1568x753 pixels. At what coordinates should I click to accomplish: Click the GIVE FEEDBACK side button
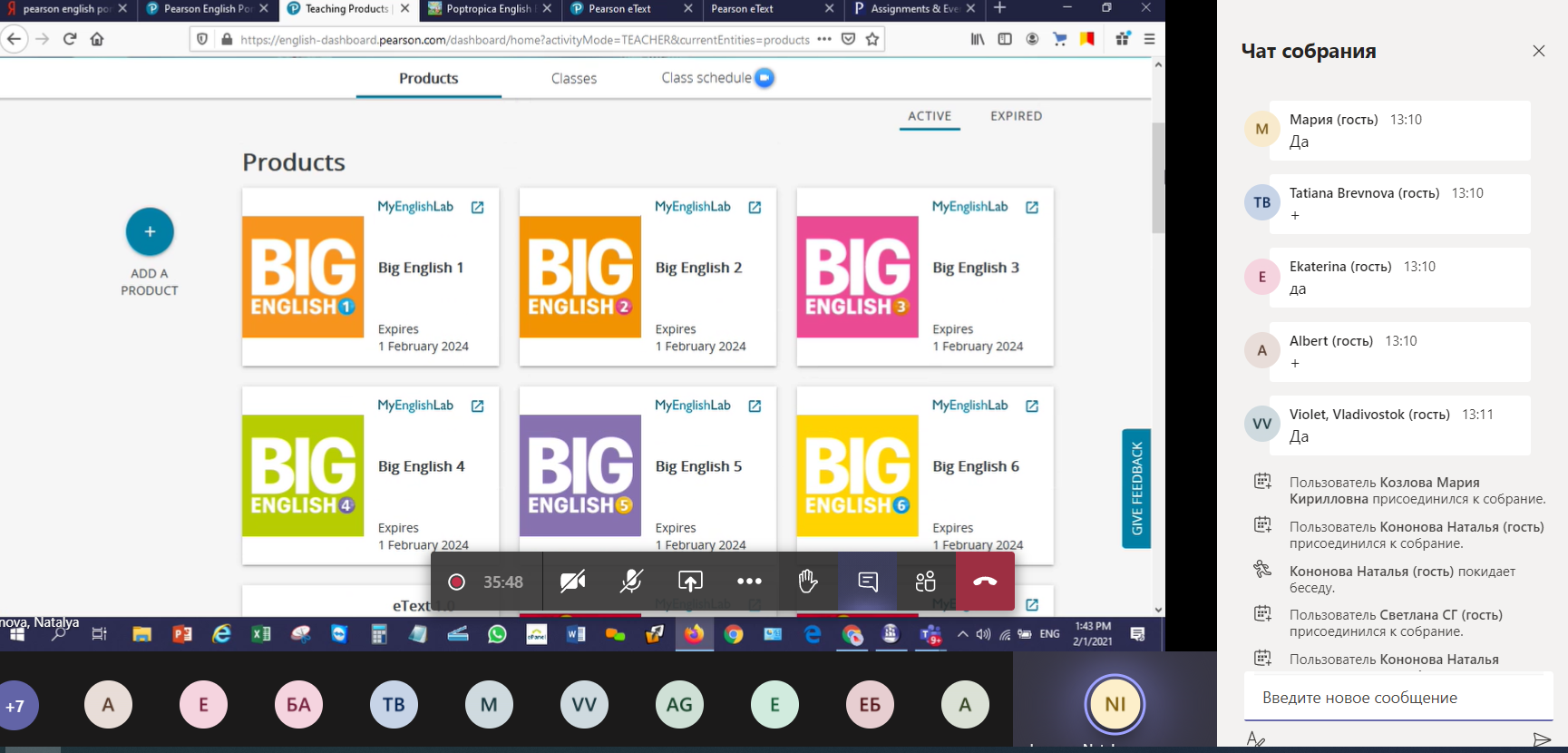[1136, 488]
